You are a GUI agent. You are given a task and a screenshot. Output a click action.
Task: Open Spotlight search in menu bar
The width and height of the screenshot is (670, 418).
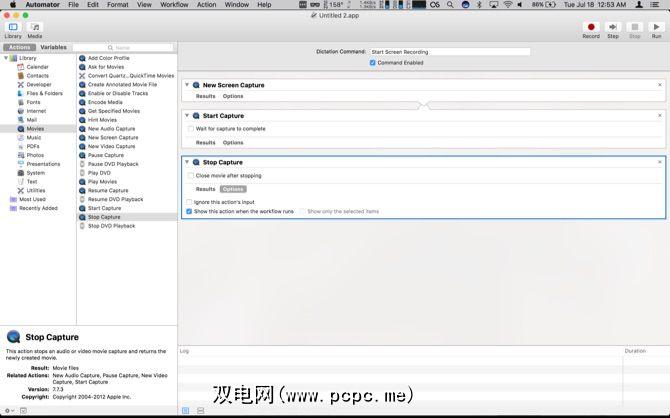pos(450,5)
